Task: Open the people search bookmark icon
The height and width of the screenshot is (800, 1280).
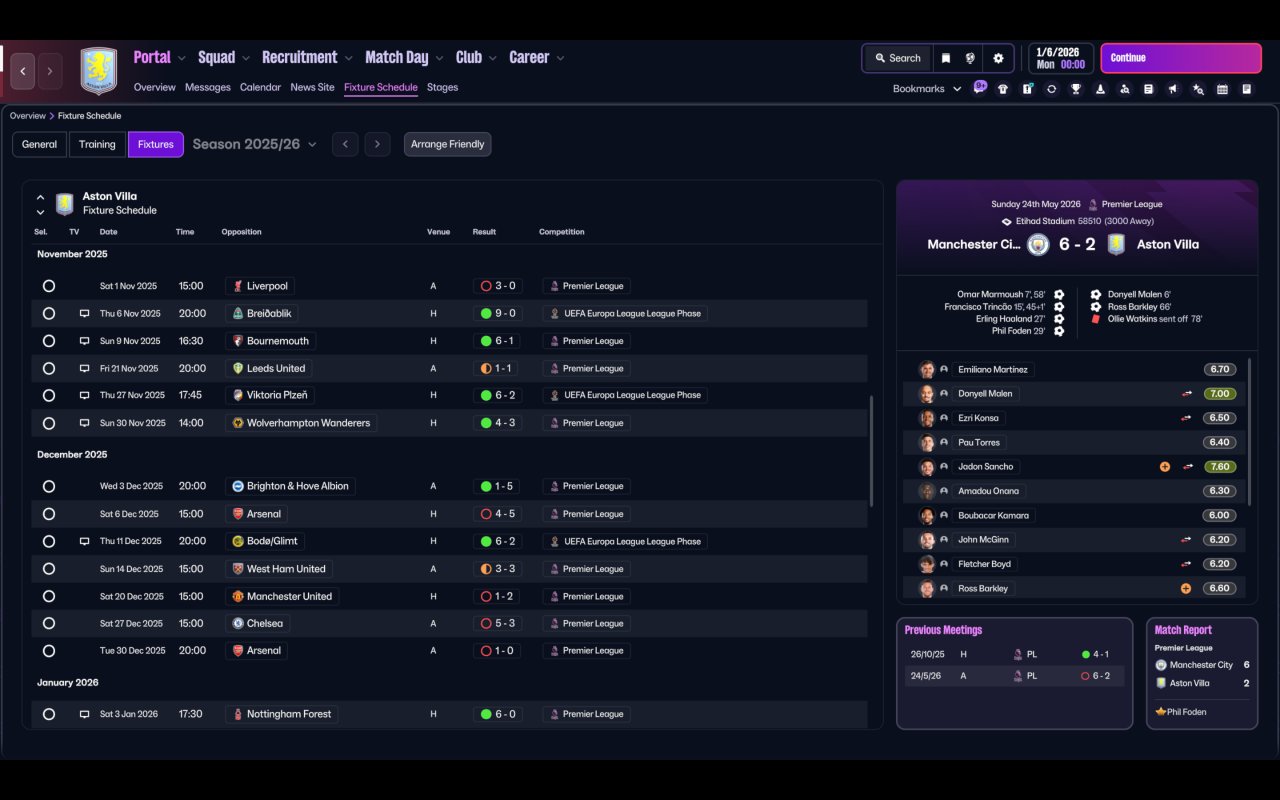Action: pyautogui.click(x=1125, y=89)
